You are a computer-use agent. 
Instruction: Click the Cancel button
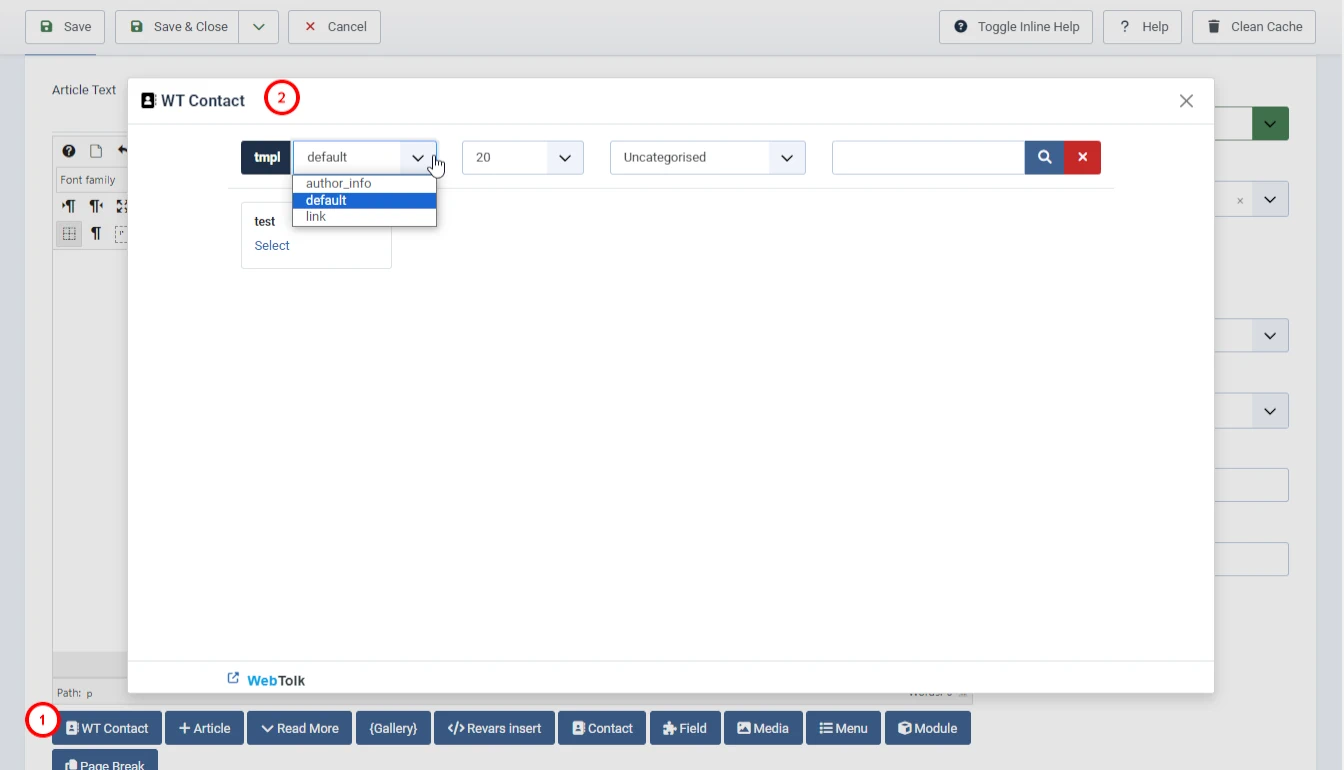coord(334,27)
